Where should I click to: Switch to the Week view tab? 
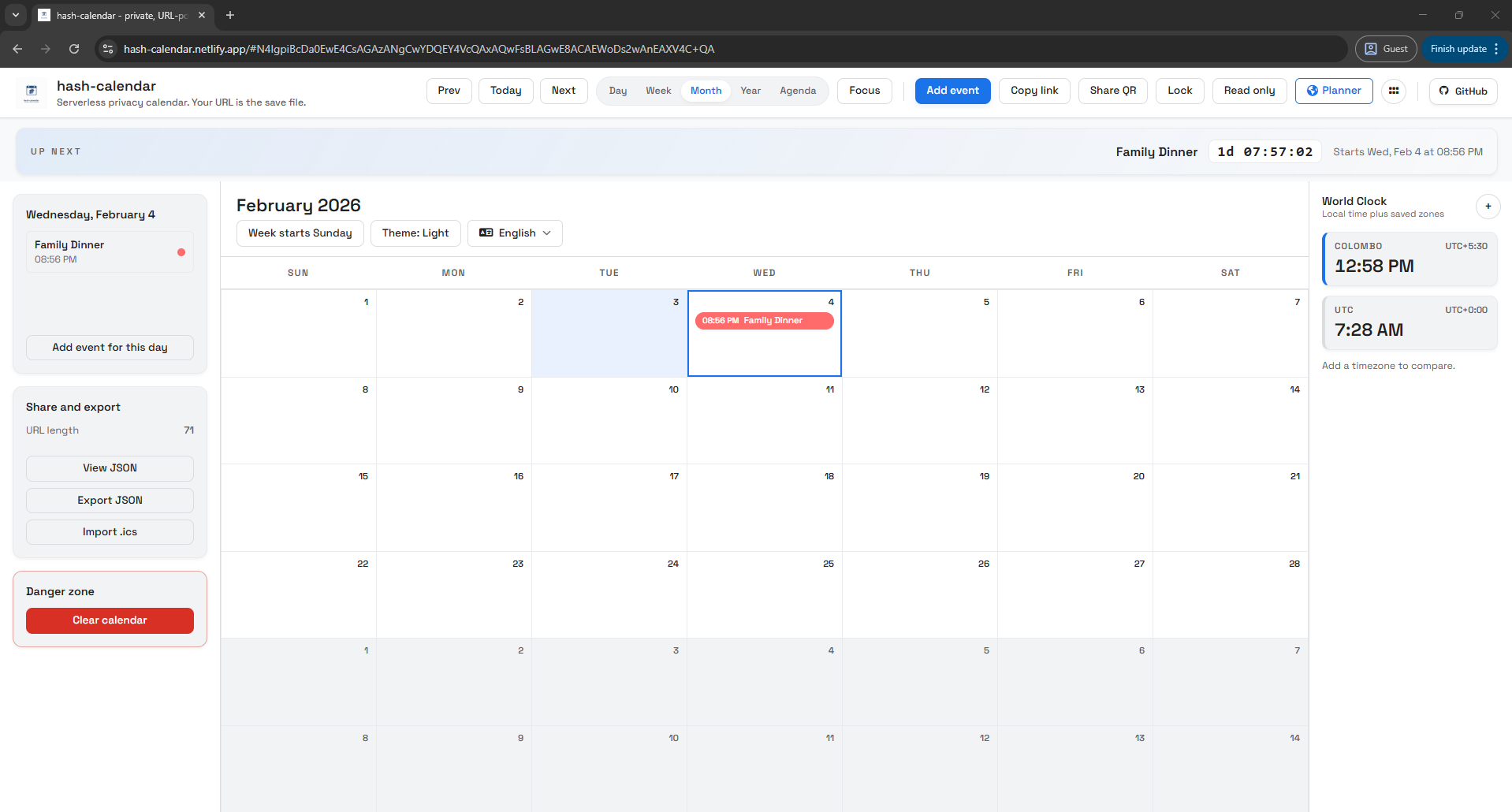[657, 91]
